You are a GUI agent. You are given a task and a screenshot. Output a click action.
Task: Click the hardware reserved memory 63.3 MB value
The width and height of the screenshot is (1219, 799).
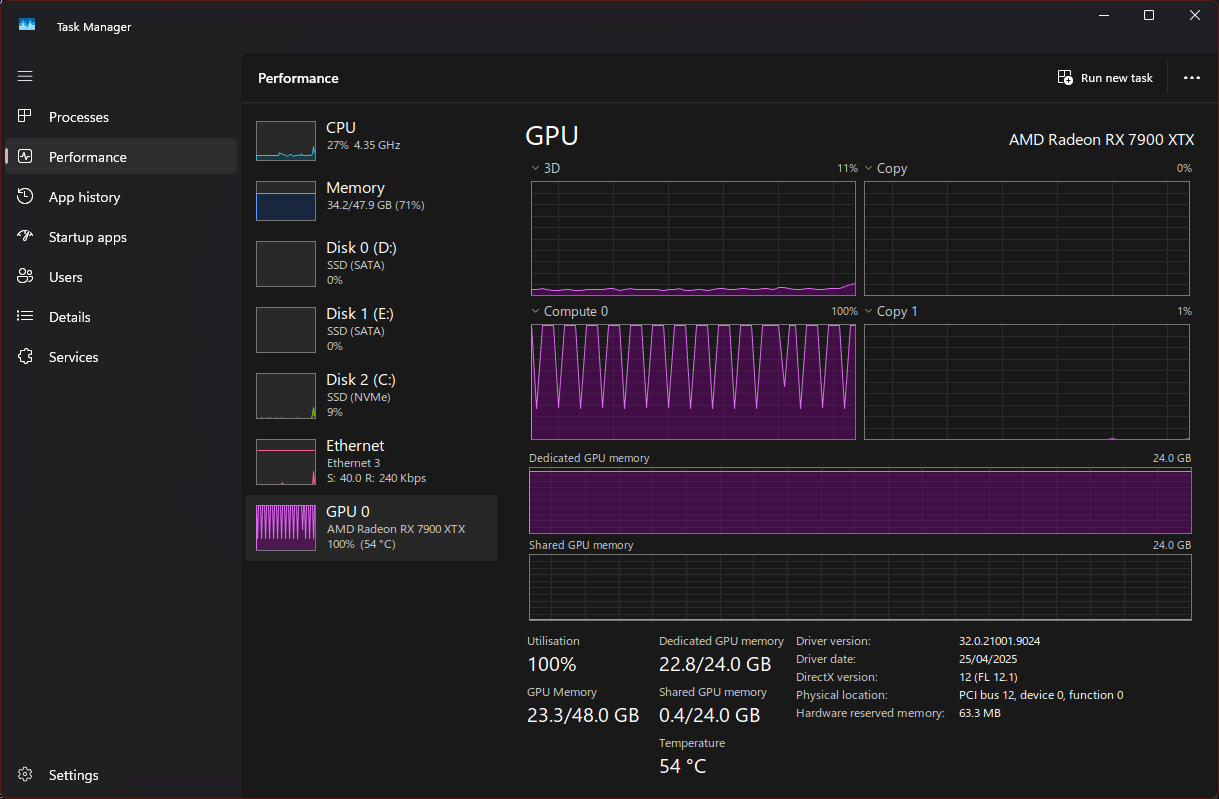pos(980,713)
